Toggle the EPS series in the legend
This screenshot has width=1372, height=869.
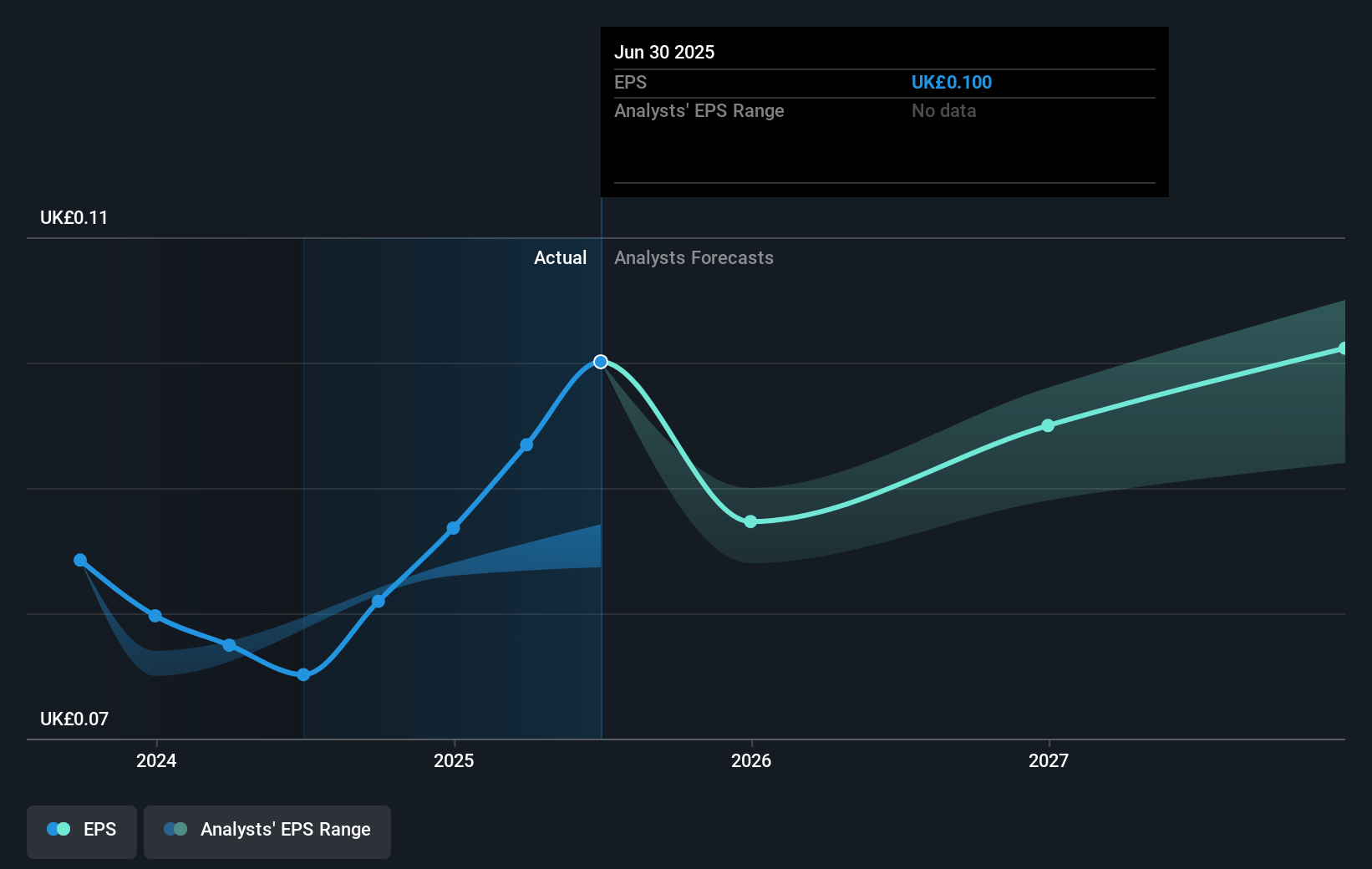tap(81, 829)
